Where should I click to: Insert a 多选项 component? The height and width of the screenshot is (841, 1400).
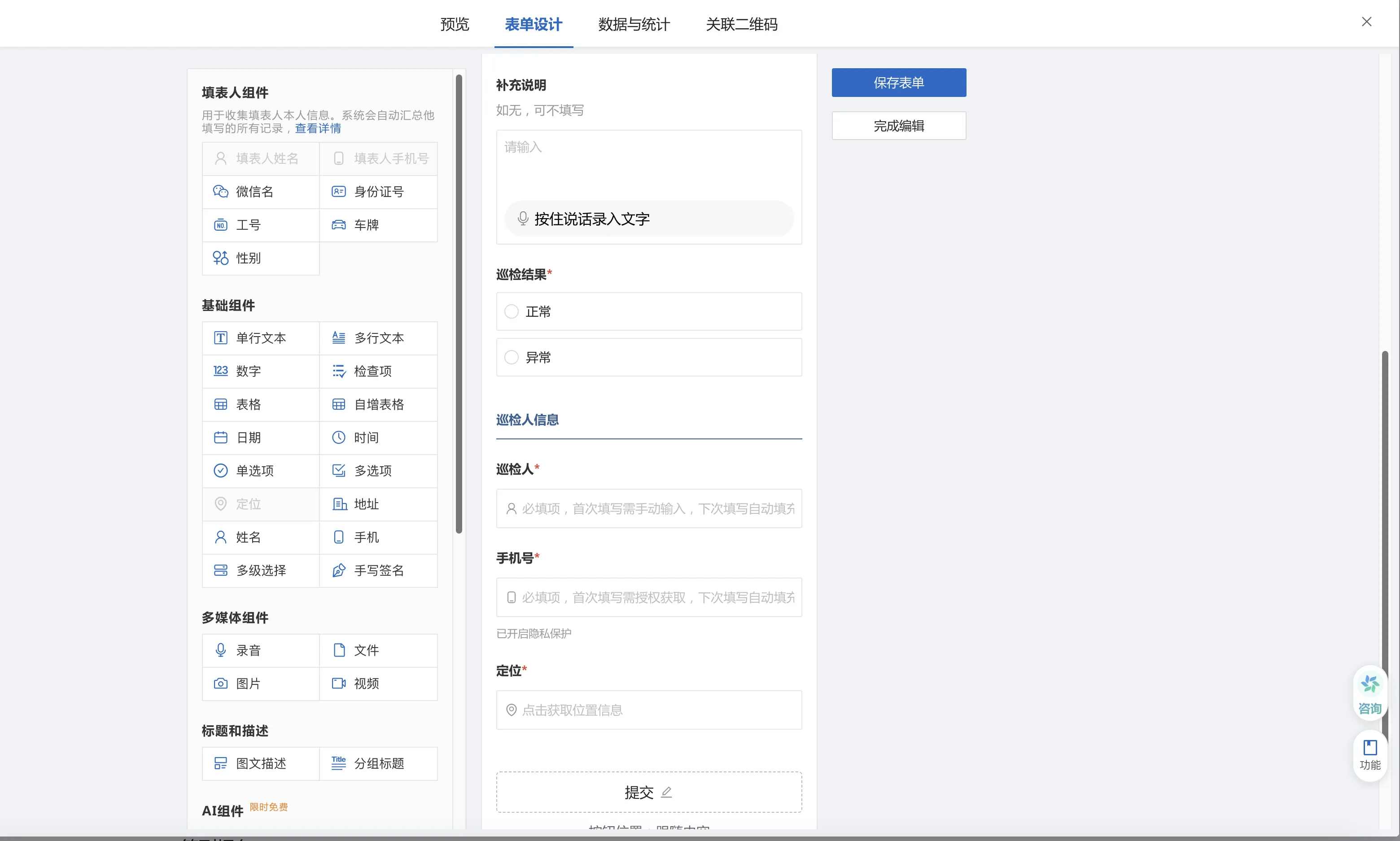pos(378,470)
